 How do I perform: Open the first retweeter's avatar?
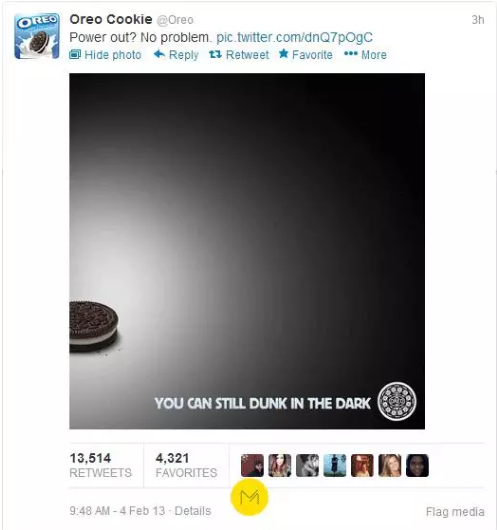(x=252, y=465)
